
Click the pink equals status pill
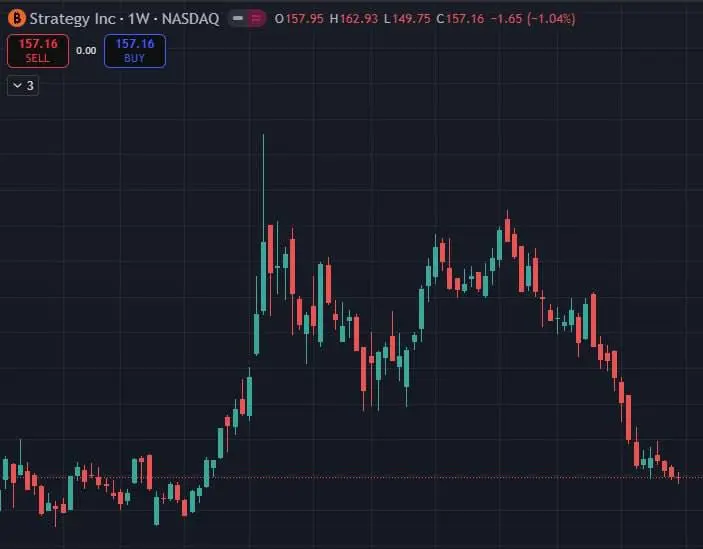pos(256,18)
